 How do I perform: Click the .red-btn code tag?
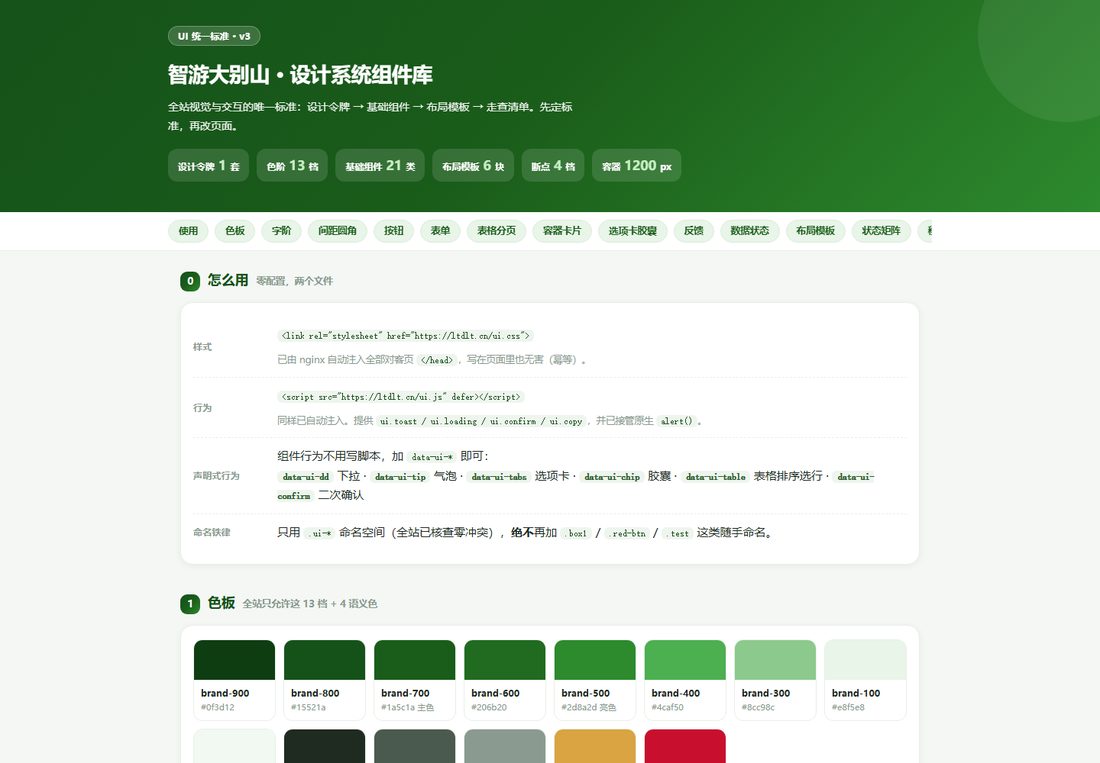tap(626, 534)
